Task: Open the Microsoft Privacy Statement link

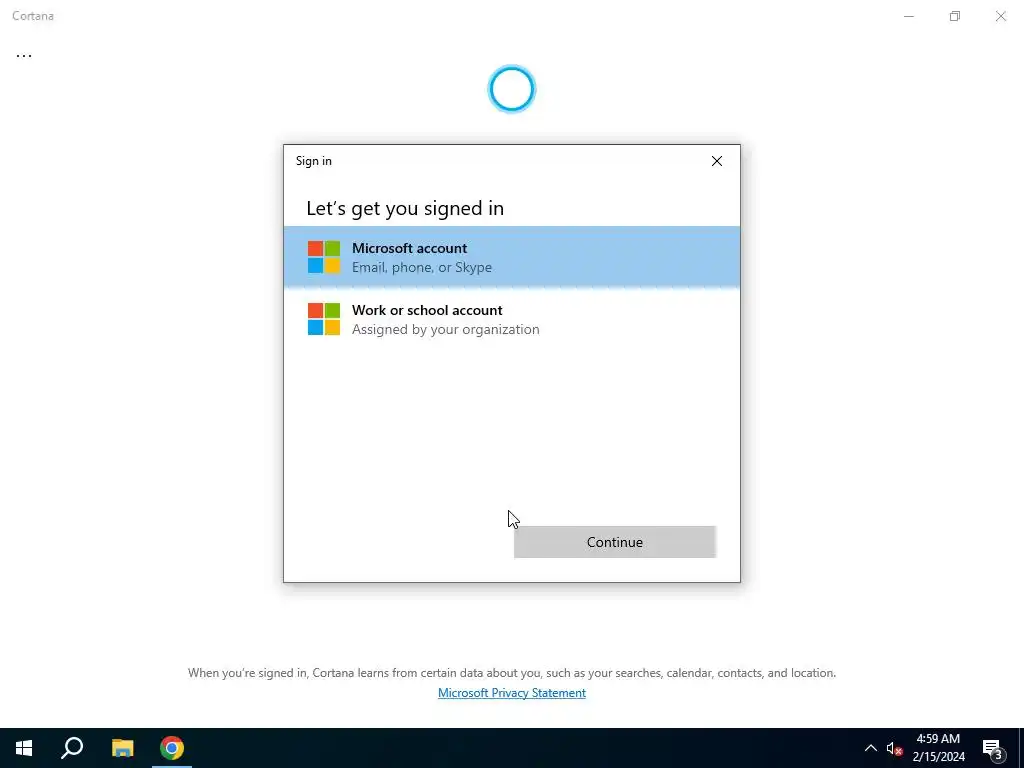Action: click(511, 693)
